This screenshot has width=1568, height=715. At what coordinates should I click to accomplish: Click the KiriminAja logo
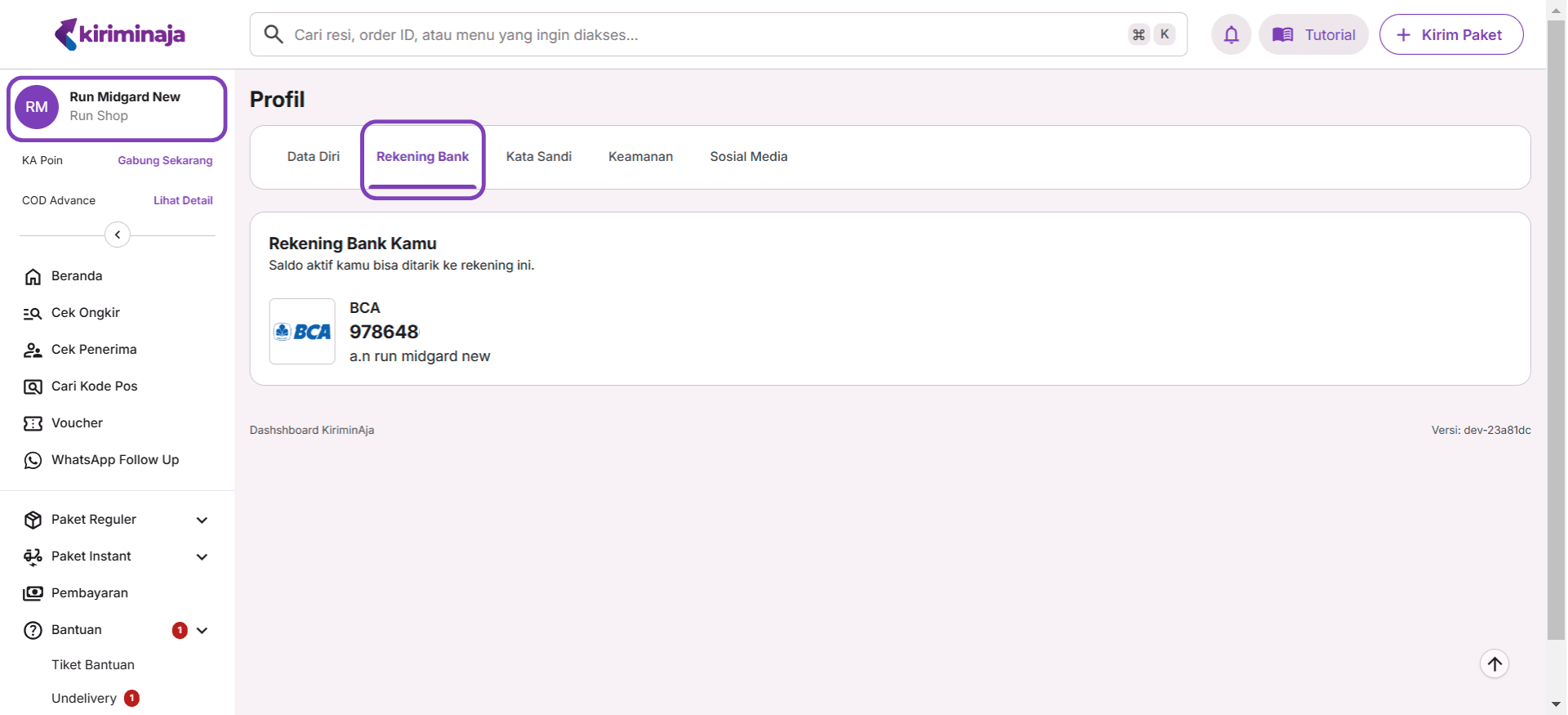[x=120, y=34]
